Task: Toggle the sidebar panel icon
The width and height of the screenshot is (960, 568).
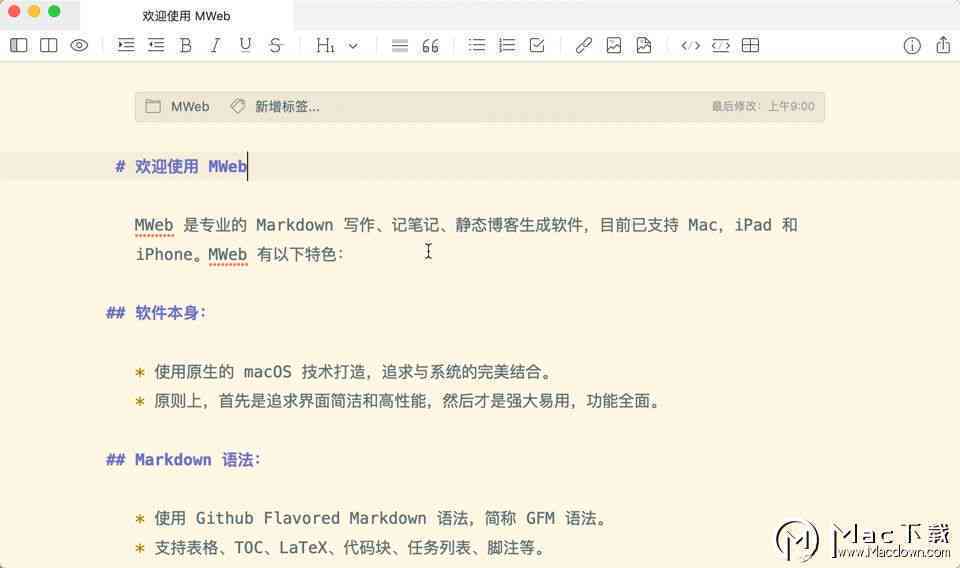Action: coord(19,45)
